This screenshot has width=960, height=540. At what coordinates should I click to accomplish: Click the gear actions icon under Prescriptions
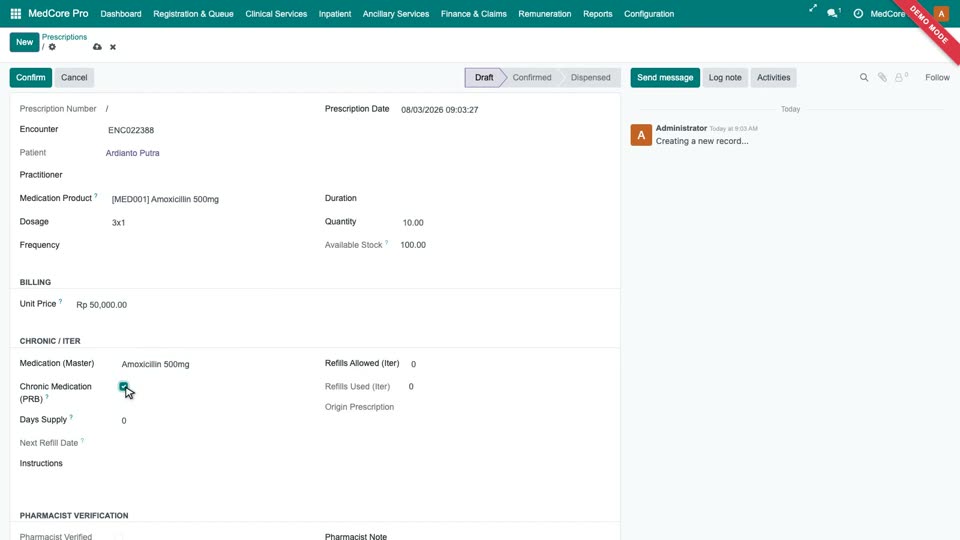(x=52, y=47)
